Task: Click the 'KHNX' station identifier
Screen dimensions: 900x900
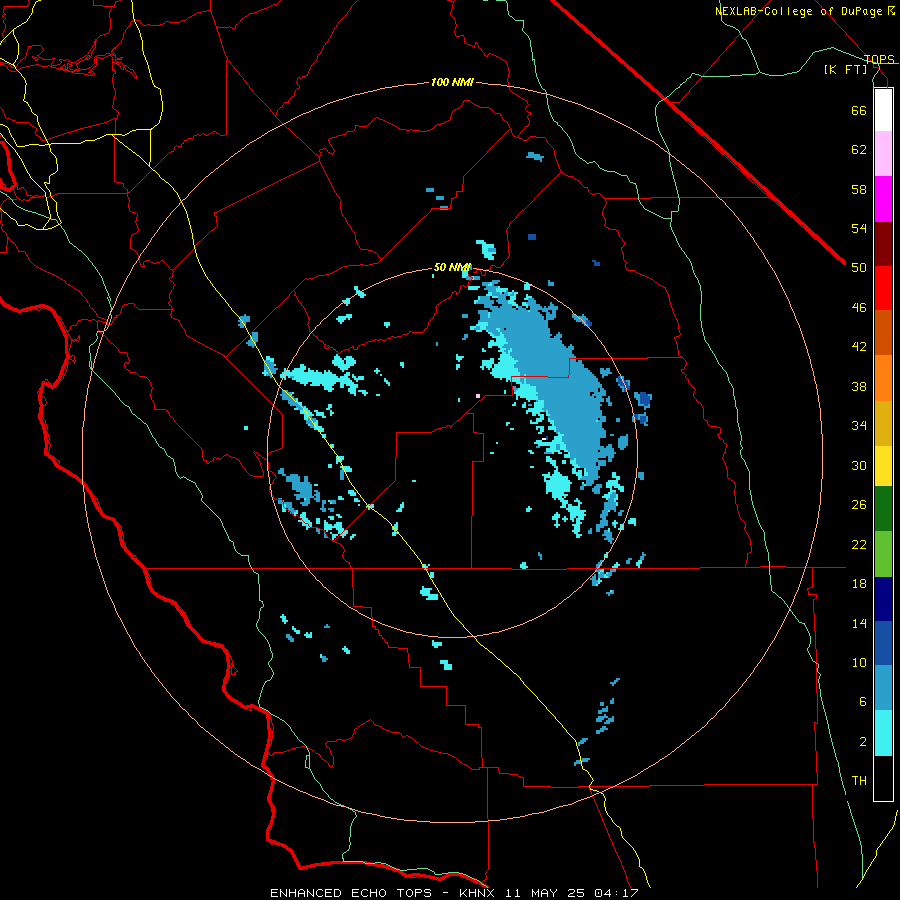Action: pos(476,893)
